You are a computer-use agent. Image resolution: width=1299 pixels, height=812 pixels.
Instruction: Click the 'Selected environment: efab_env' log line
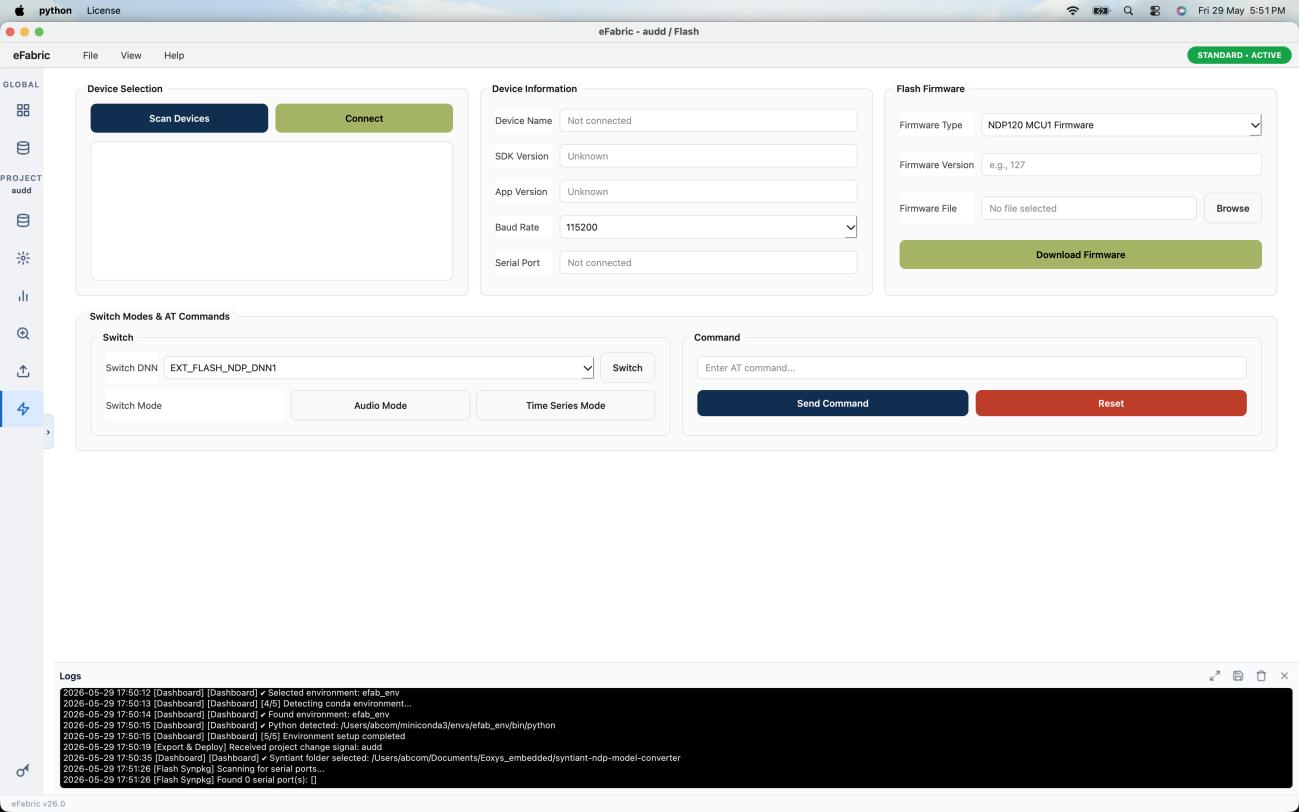point(231,692)
